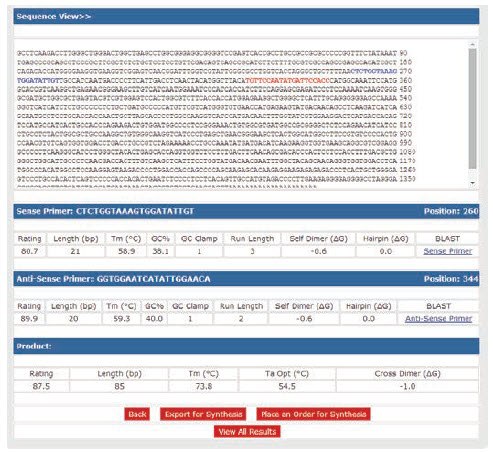This screenshot has width=493, height=453.
Task: Click View All Results button
Action: pyautogui.click(x=247, y=432)
